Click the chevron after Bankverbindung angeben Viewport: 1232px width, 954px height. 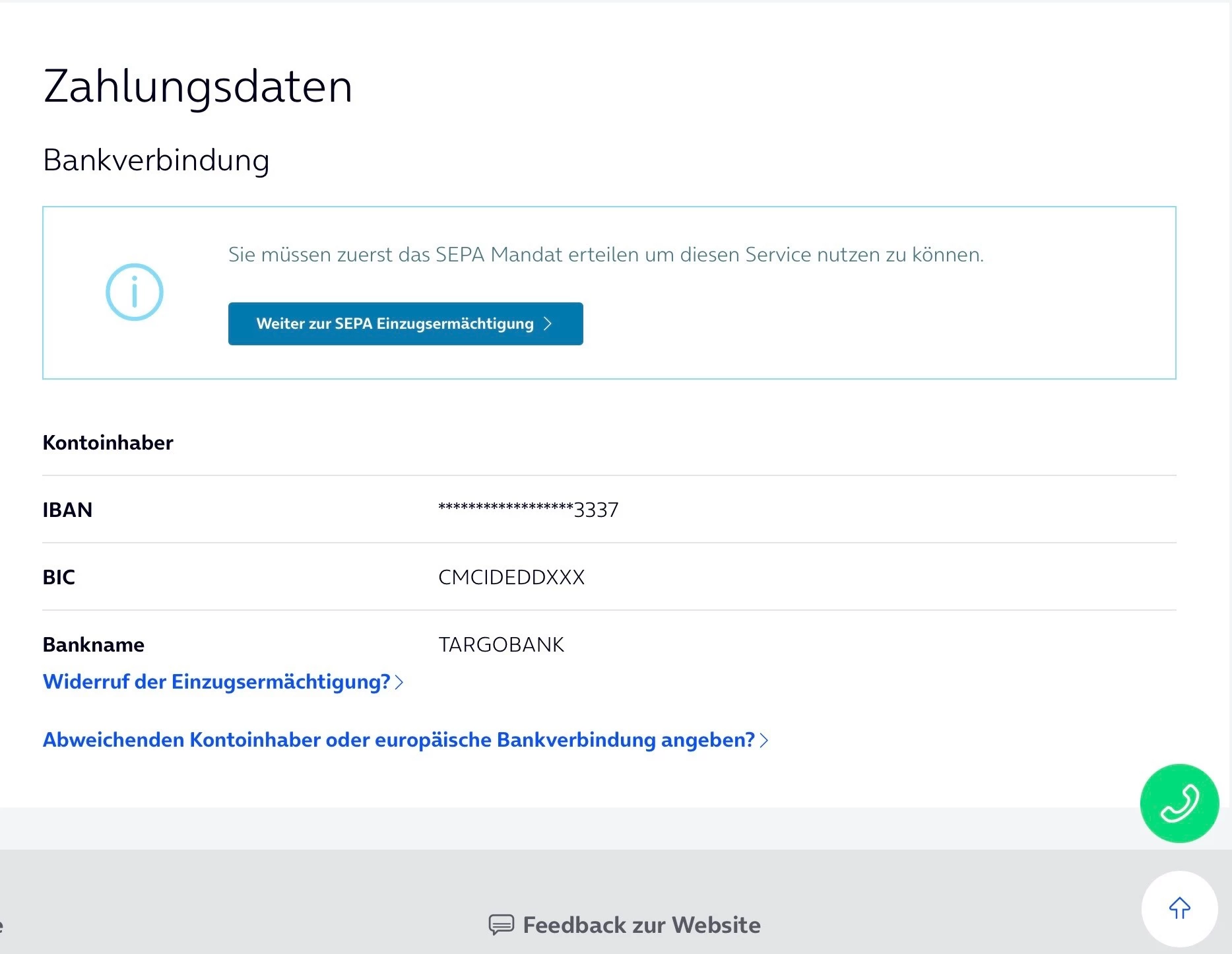(764, 740)
